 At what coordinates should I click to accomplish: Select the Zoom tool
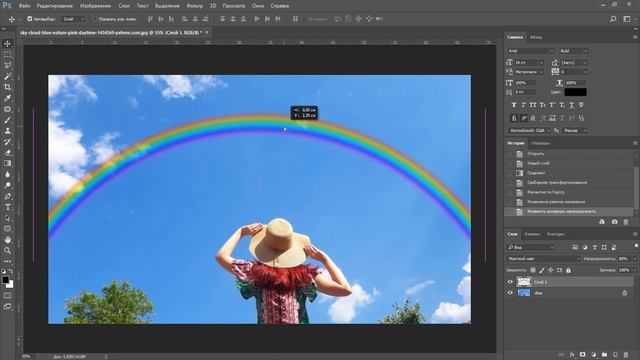[7, 250]
